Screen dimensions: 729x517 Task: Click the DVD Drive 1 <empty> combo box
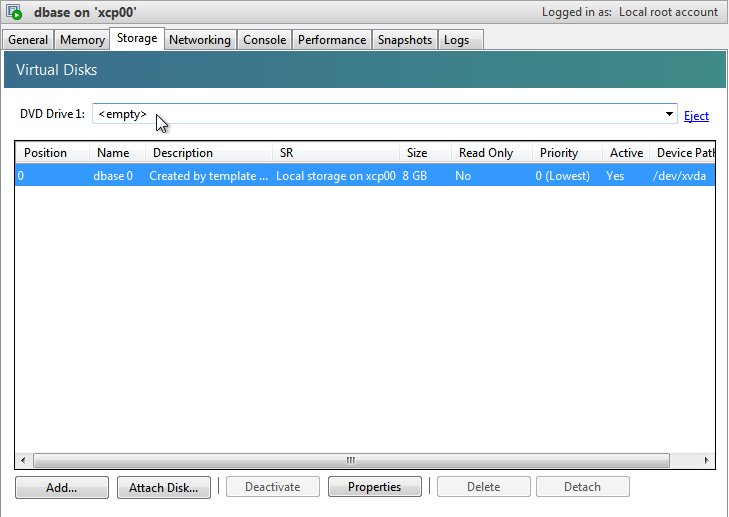click(x=384, y=114)
